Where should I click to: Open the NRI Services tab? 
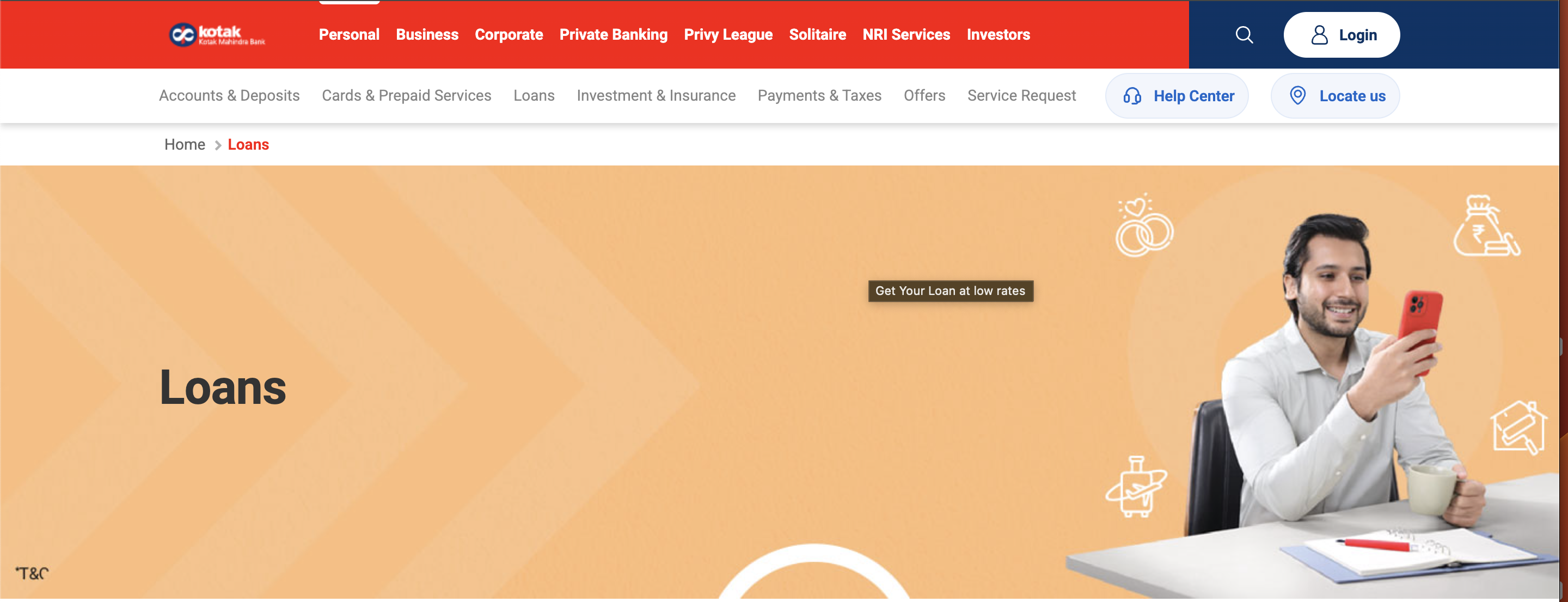coord(906,35)
